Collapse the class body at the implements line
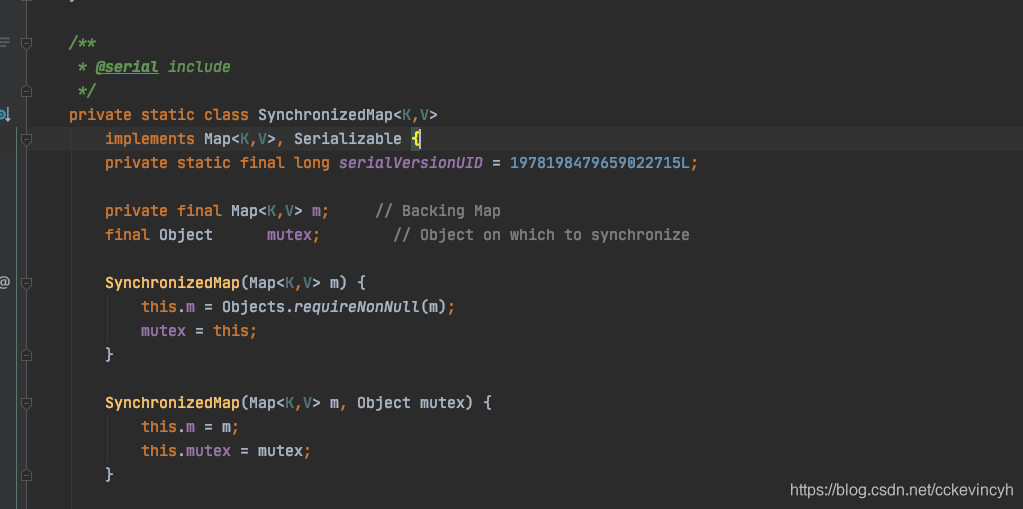1023x509 pixels. [x=26, y=139]
